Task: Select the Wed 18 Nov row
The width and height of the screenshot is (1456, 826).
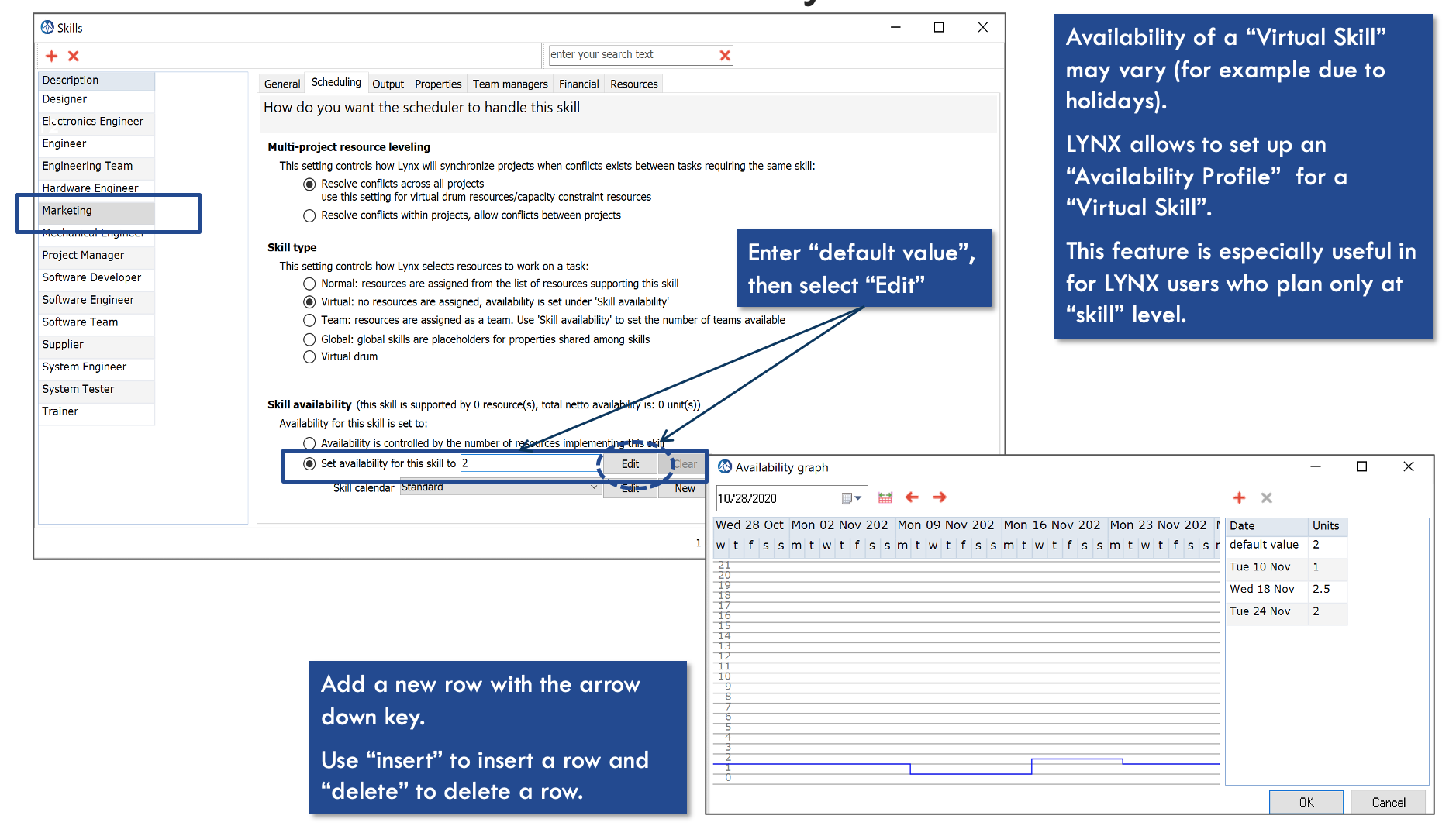Action: coord(1286,590)
